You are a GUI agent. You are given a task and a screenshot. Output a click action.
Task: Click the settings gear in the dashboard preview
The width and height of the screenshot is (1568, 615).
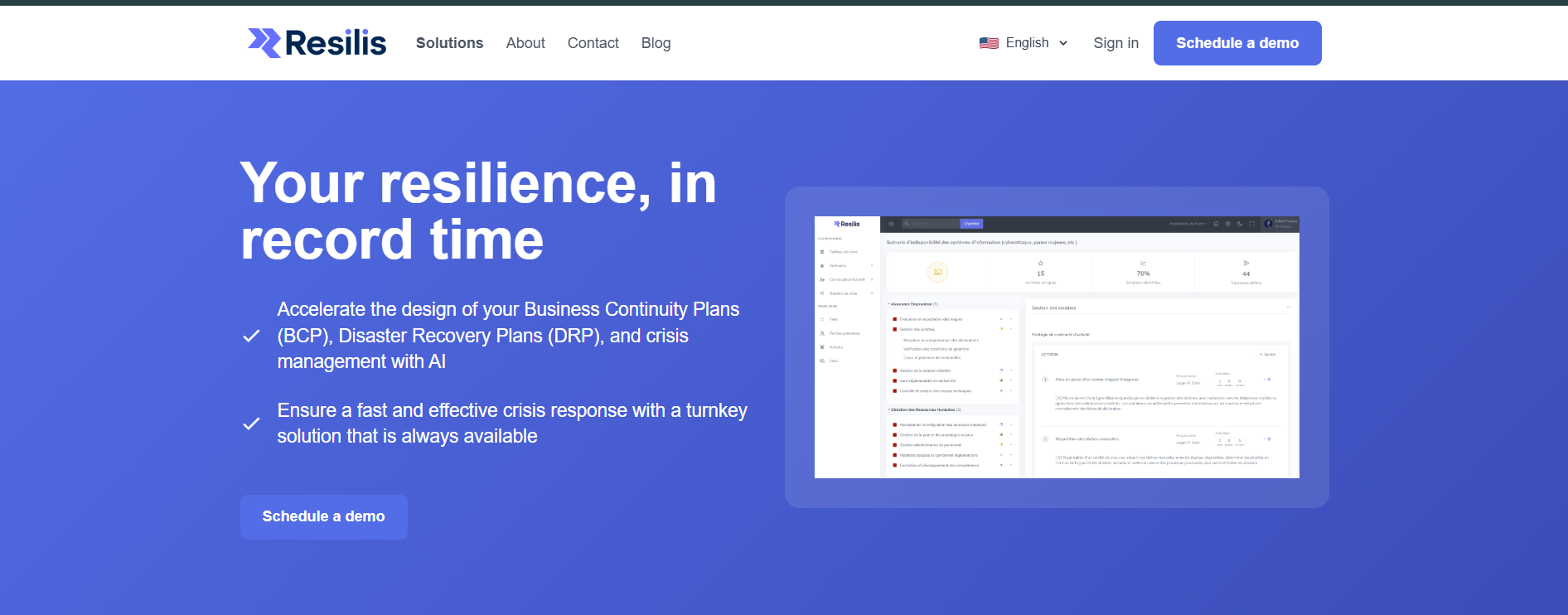point(1228,224)
